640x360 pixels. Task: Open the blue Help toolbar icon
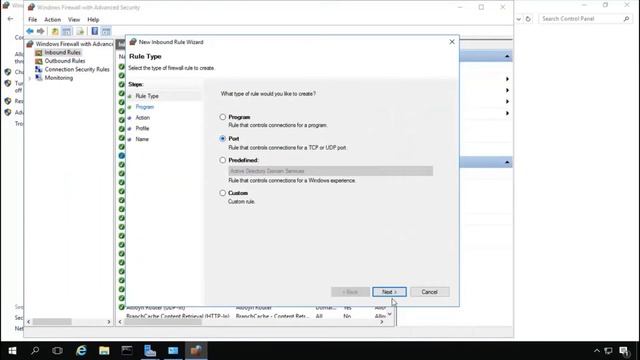95,31
